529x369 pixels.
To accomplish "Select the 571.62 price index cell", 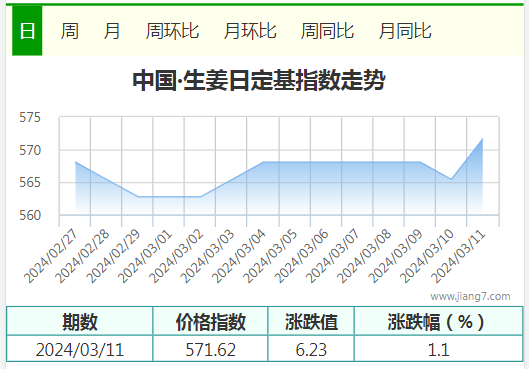I will (211, 349).
